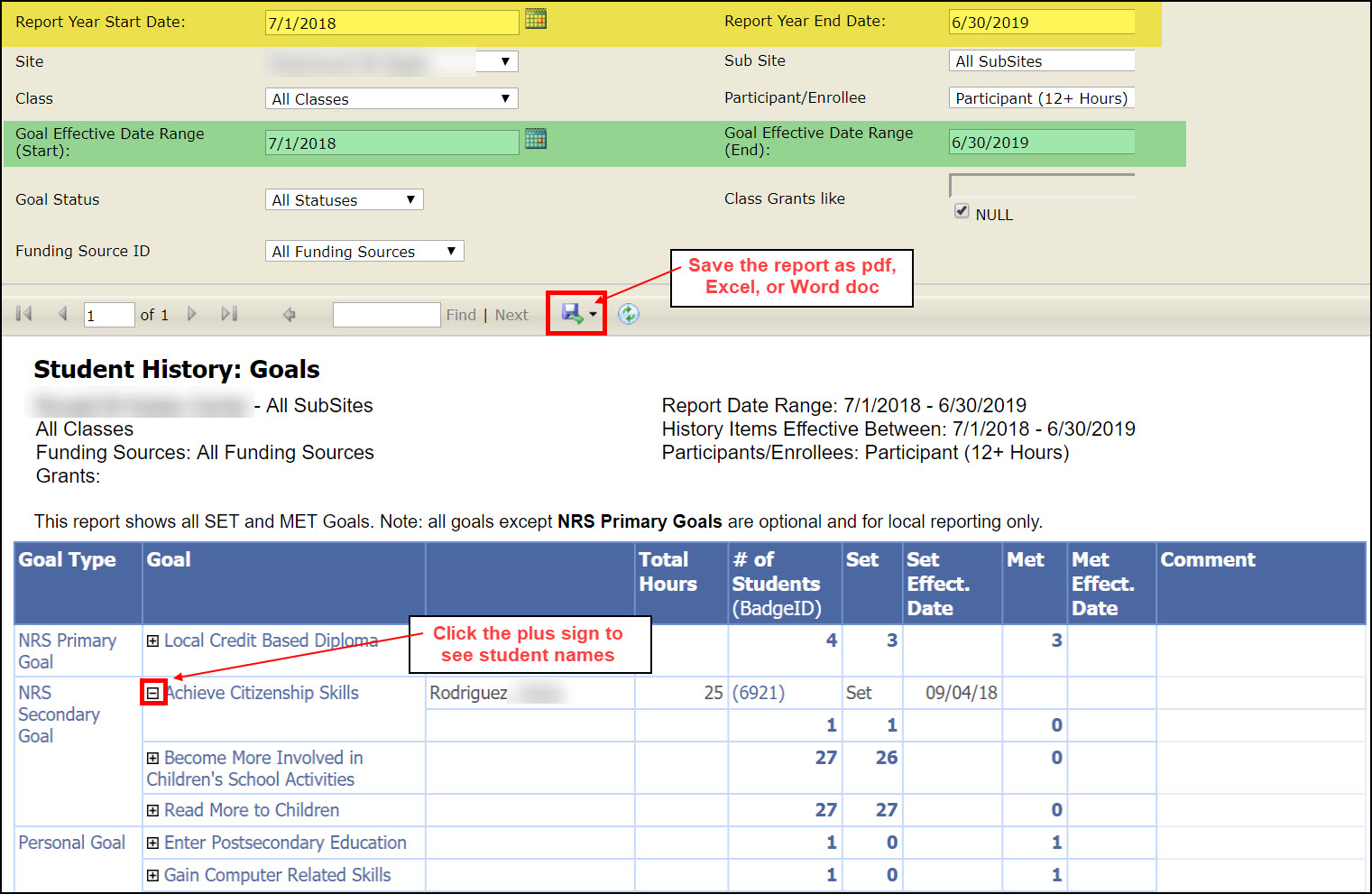1372x894 pixels.
Task: Go to next report page
Action: (x=191, y=314)
